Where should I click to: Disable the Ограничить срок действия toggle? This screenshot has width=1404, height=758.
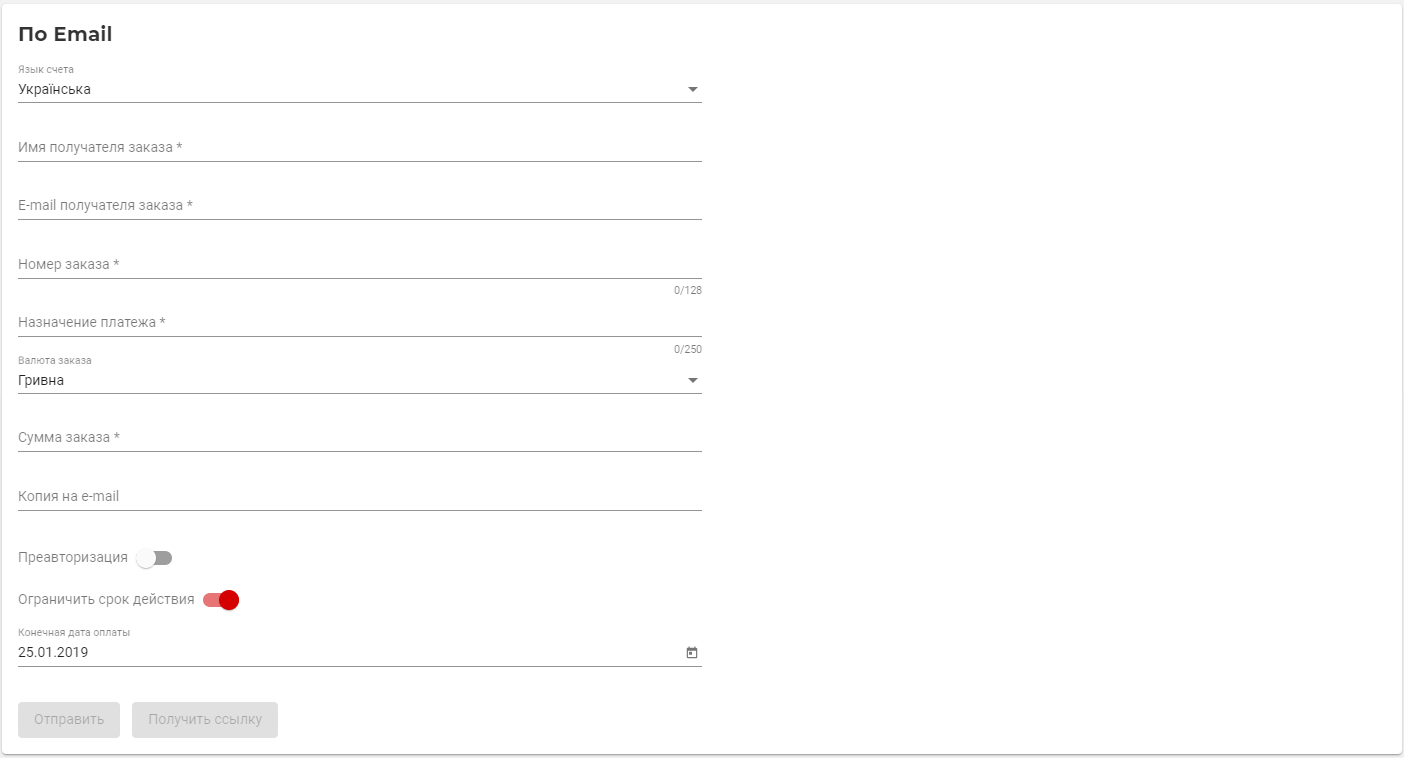(221, 600)
